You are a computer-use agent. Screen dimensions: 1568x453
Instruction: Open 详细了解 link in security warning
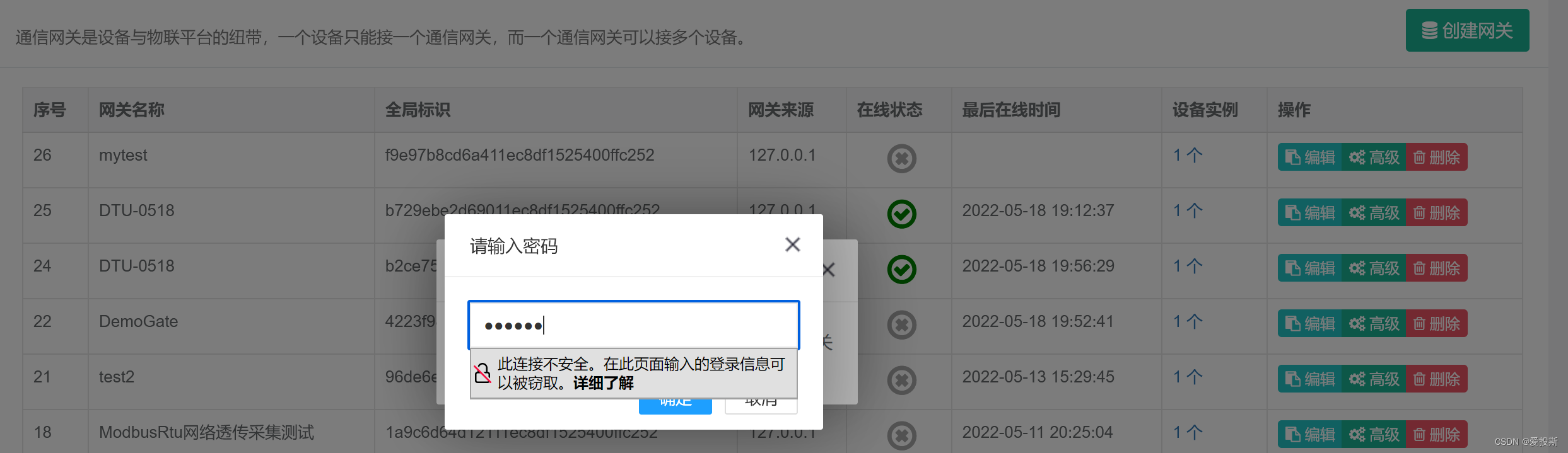point(603,383)
